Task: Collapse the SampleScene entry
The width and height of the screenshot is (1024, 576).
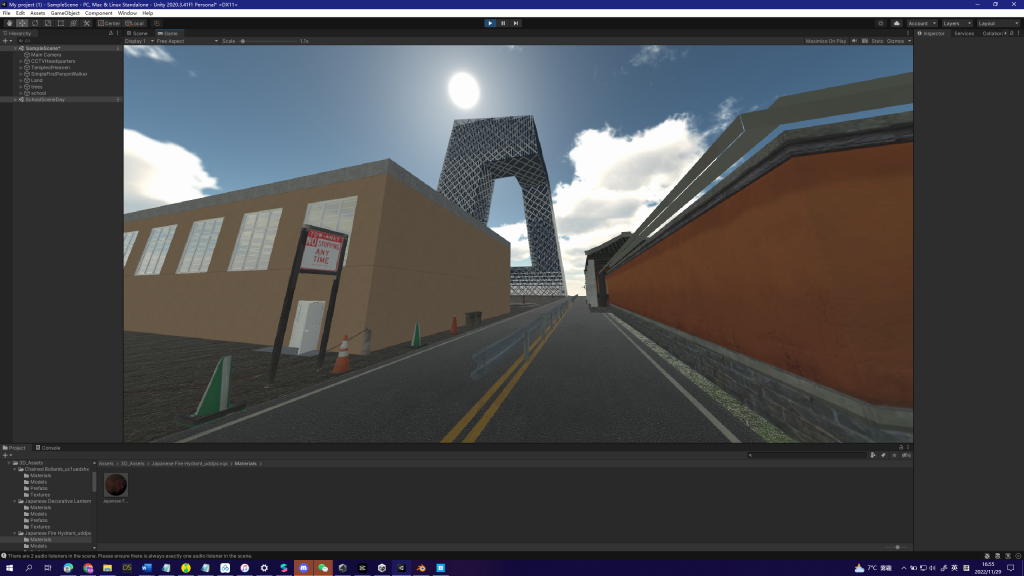Action: pos(16,48)
